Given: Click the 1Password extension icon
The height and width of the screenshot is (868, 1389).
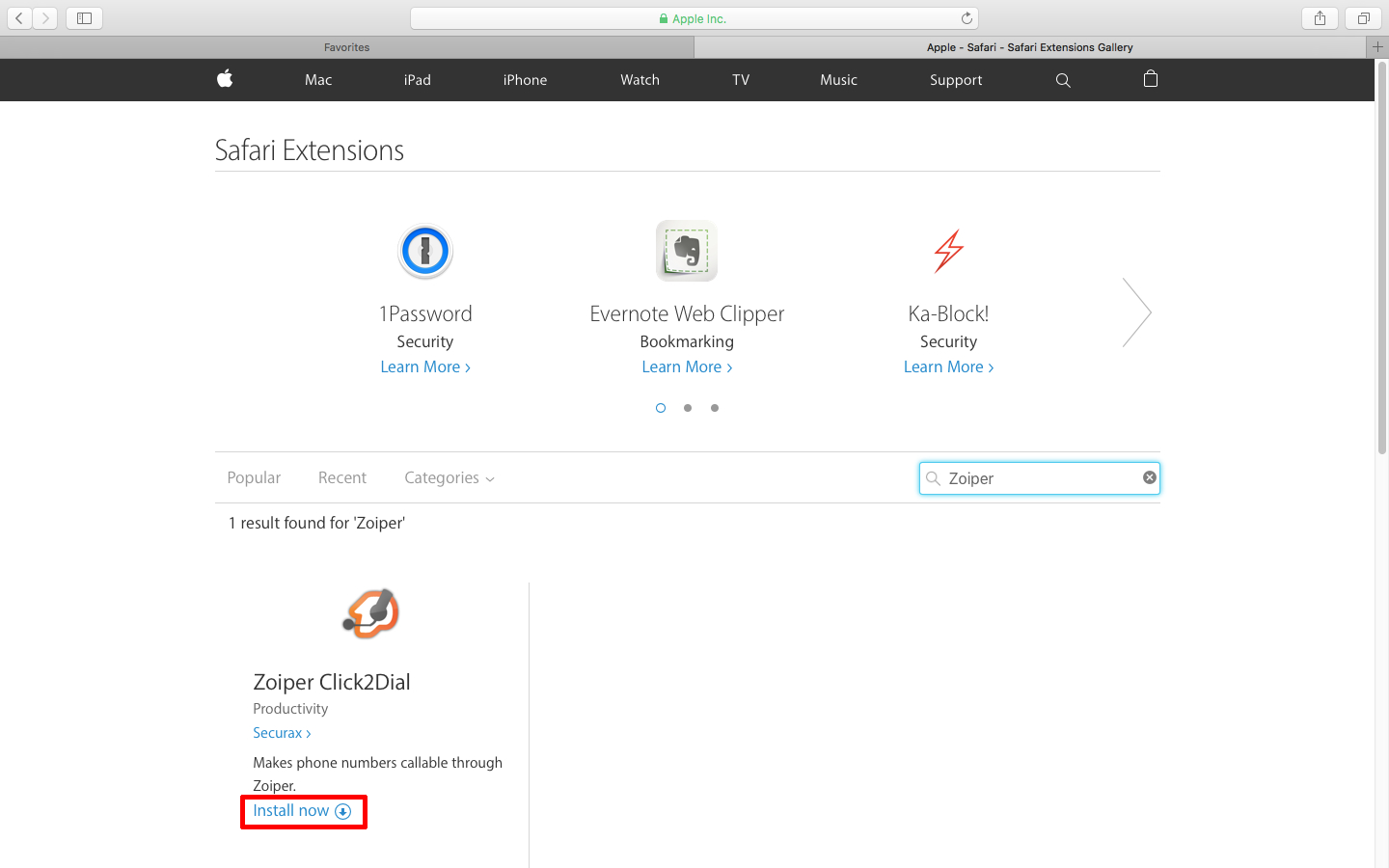Looking at the screenshot, I should click(425, 252).
